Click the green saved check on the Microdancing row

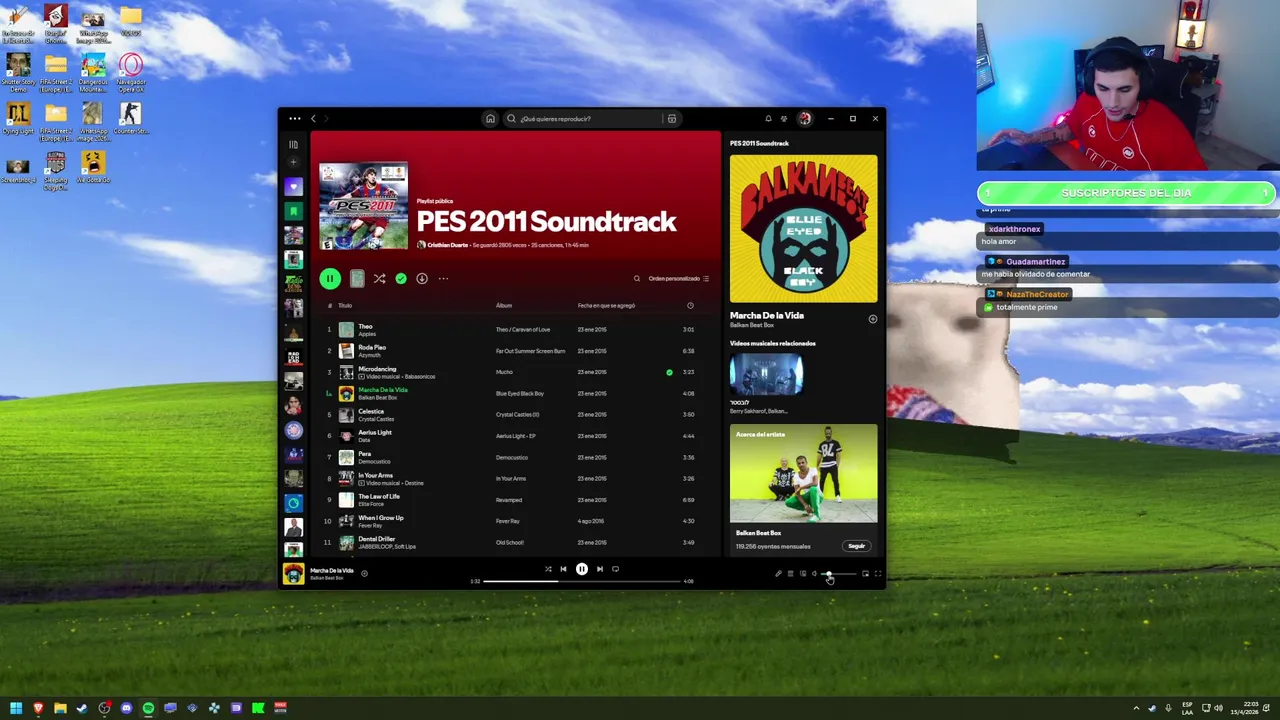pos(669,372)
